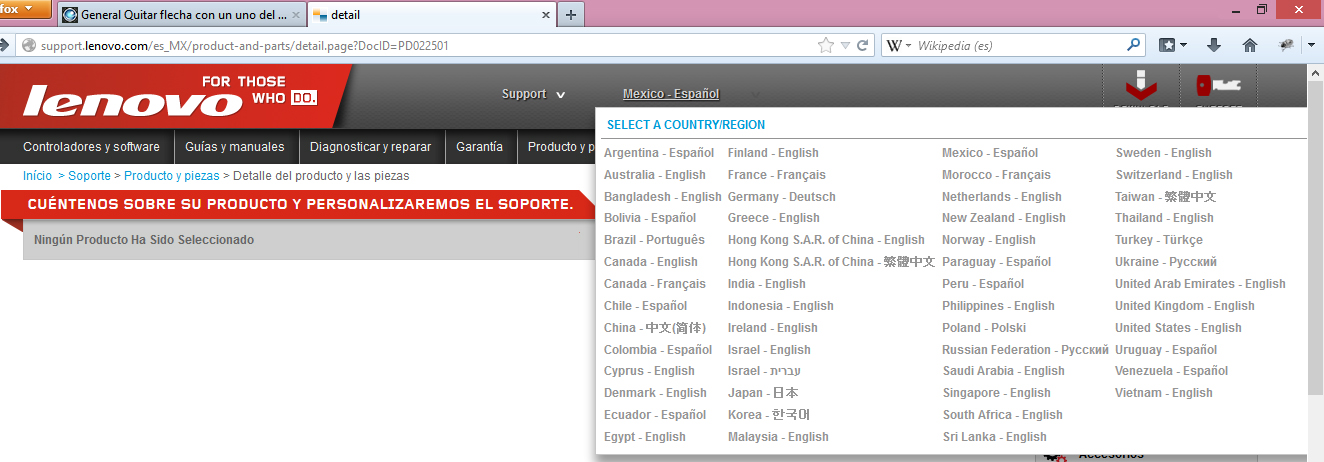Go to Inicio breadcrumb link

click(37, 176)
